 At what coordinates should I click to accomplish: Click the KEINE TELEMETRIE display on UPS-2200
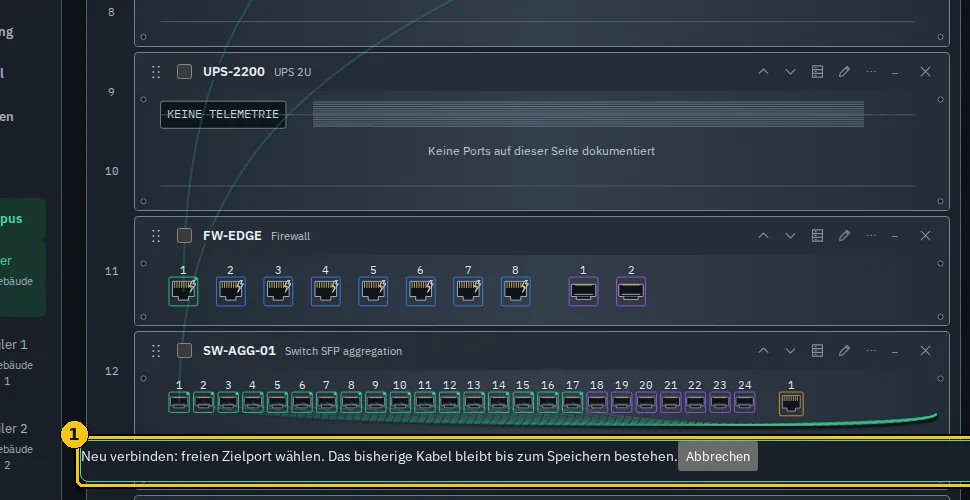223,114
